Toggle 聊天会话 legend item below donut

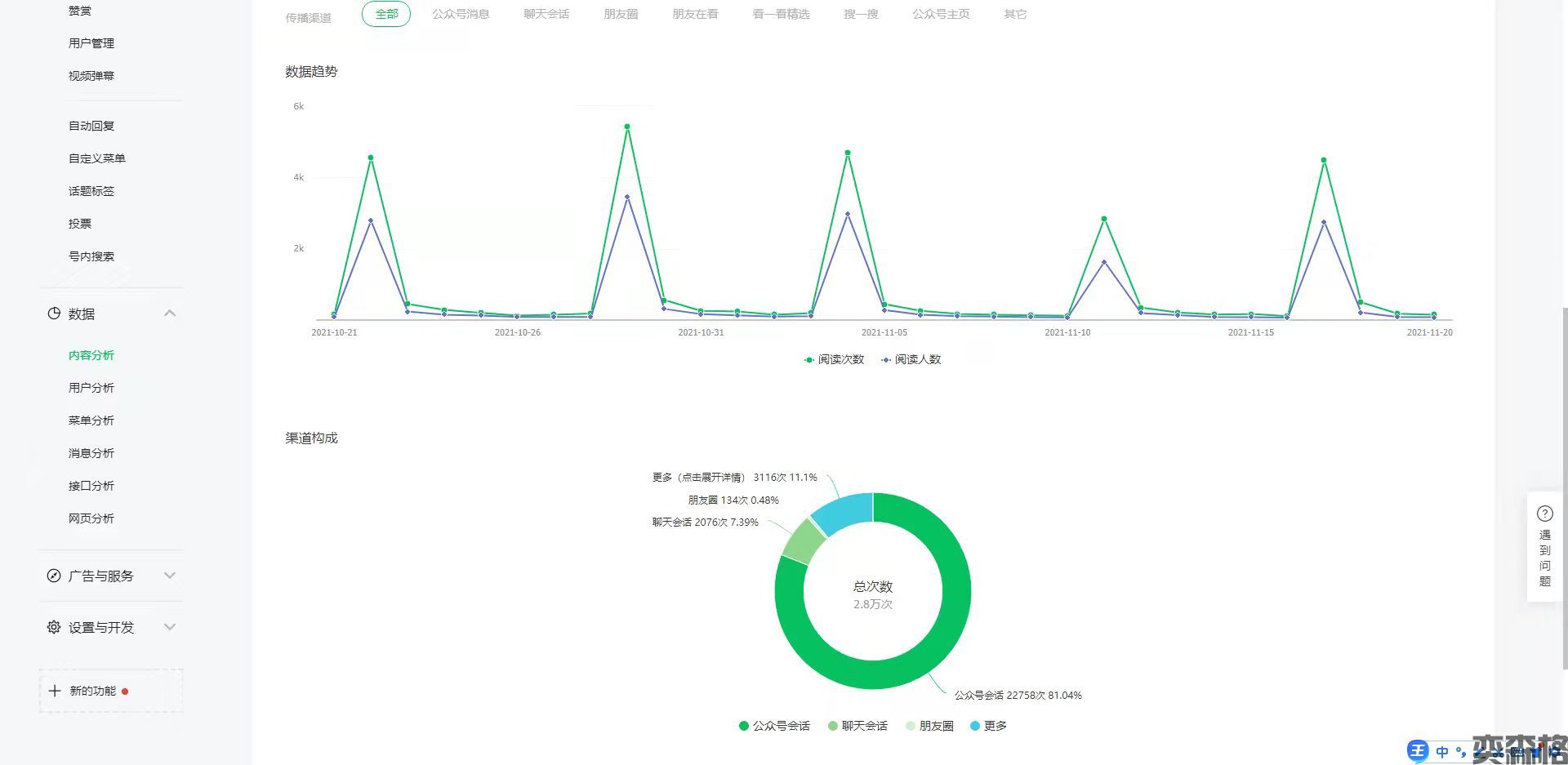tap(857, 726)
